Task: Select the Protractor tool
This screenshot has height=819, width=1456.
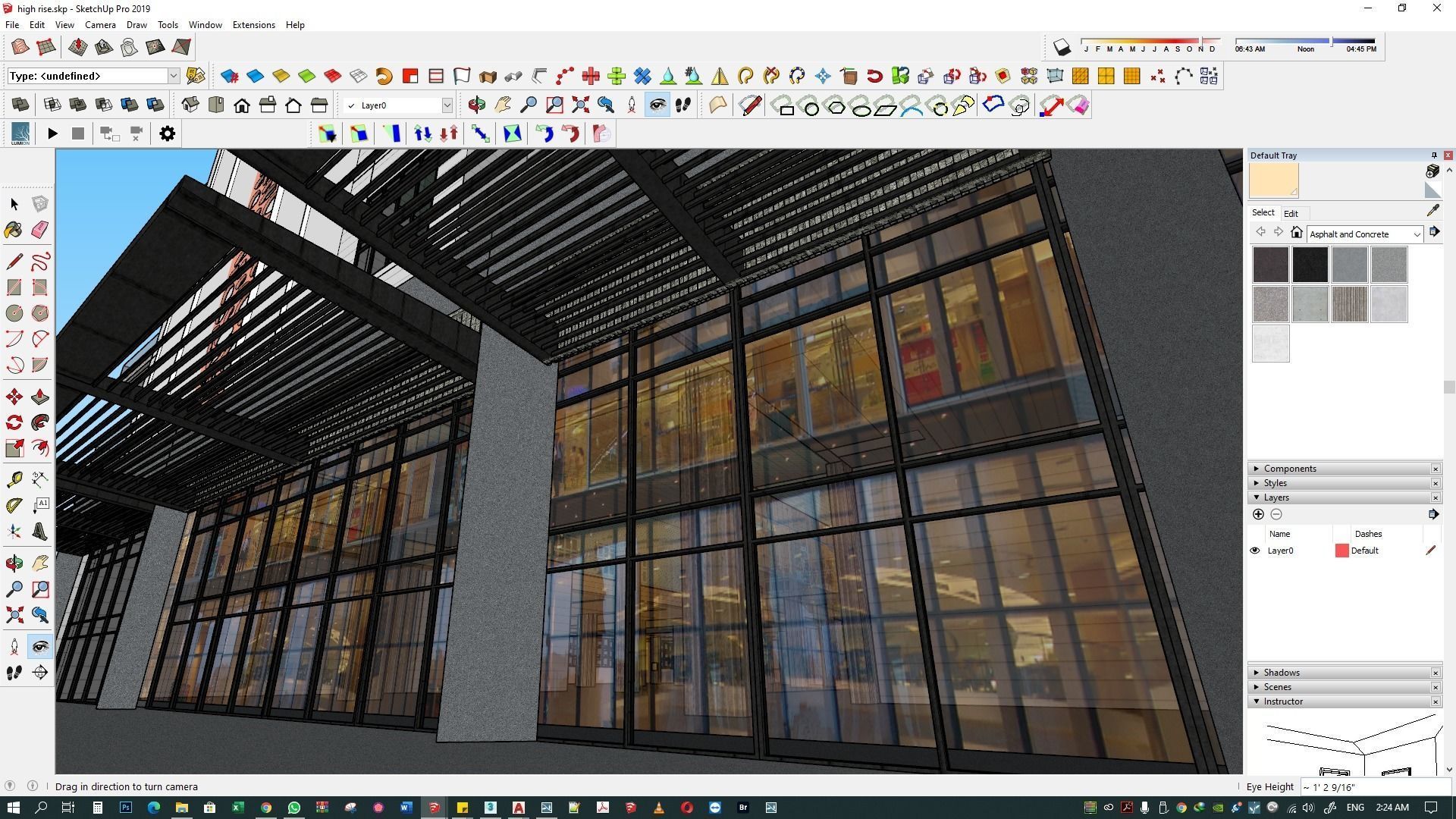Action: [x=14, y=505]
